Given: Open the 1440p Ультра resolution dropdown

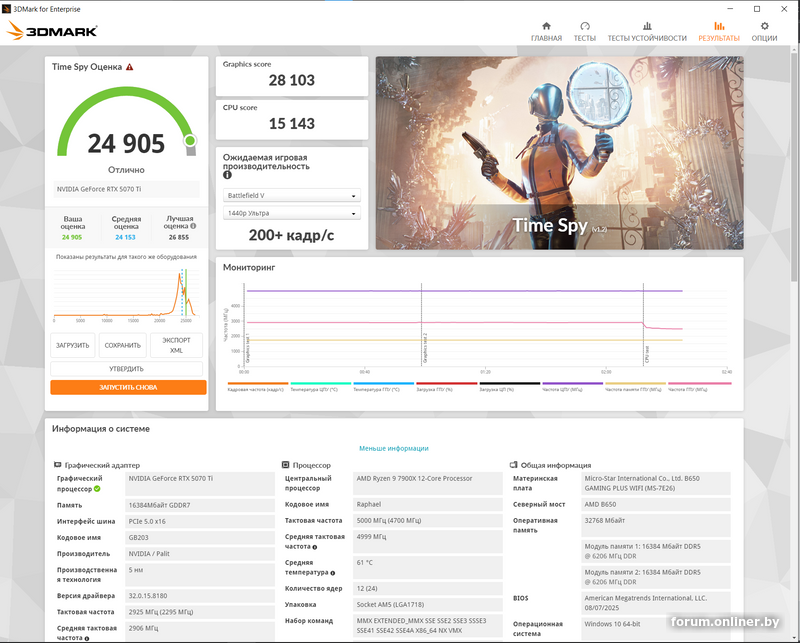Looking at the screenshot, I should 290,213.
